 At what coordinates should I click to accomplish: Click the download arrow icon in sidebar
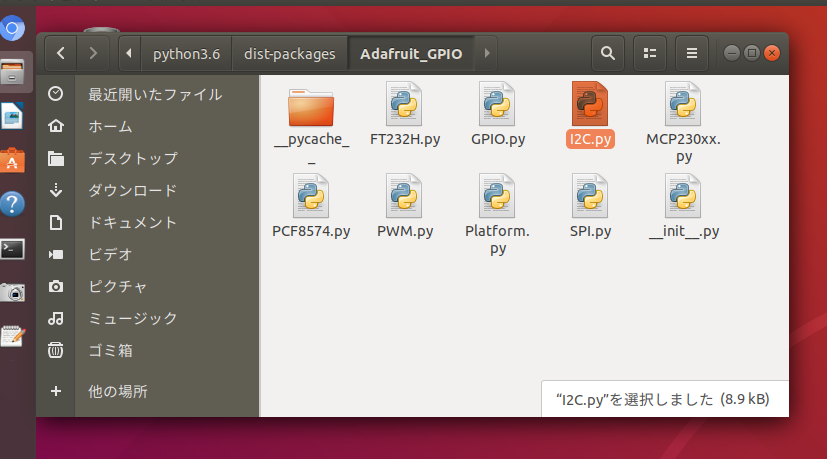55,190
